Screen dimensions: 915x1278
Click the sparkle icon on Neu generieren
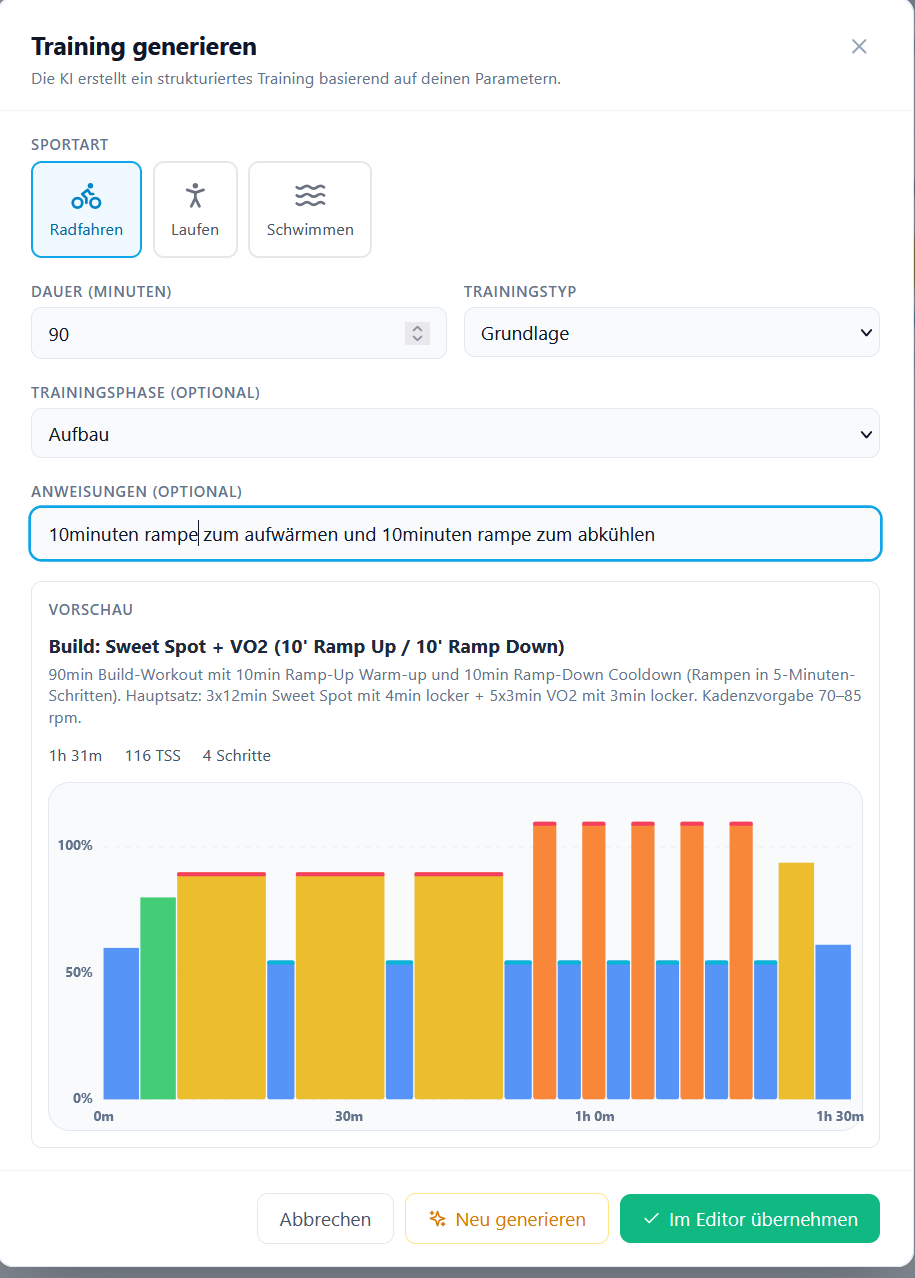(x=437, y=1219)
